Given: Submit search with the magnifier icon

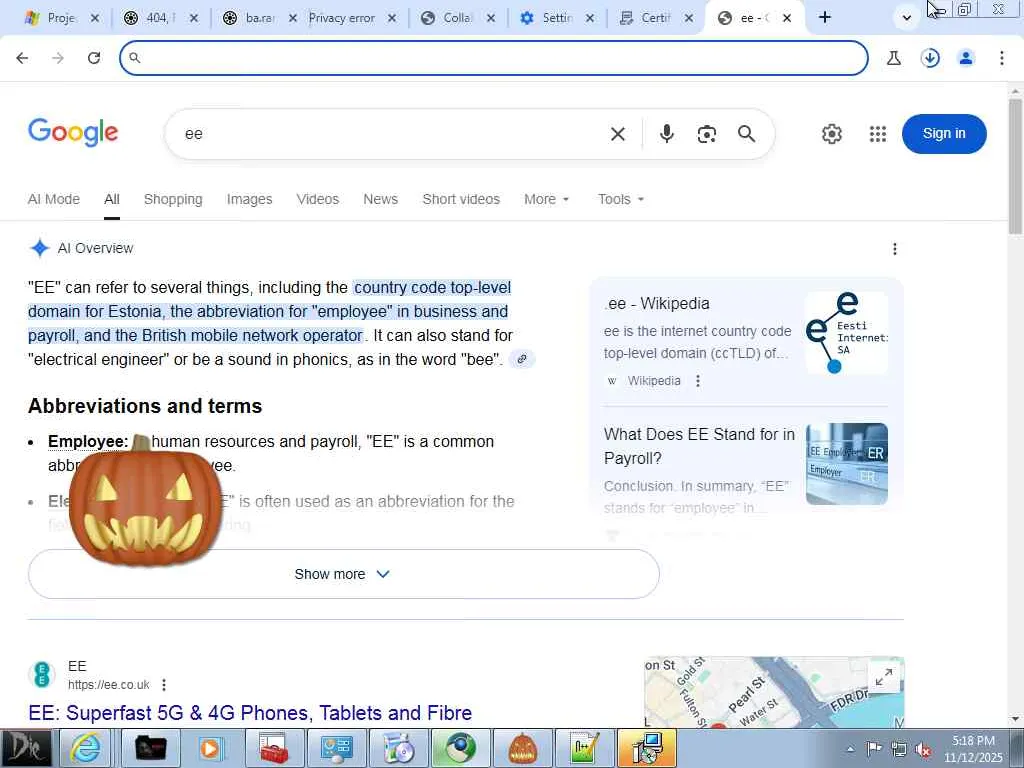Looking at the screenshot, I should (746, 134).
